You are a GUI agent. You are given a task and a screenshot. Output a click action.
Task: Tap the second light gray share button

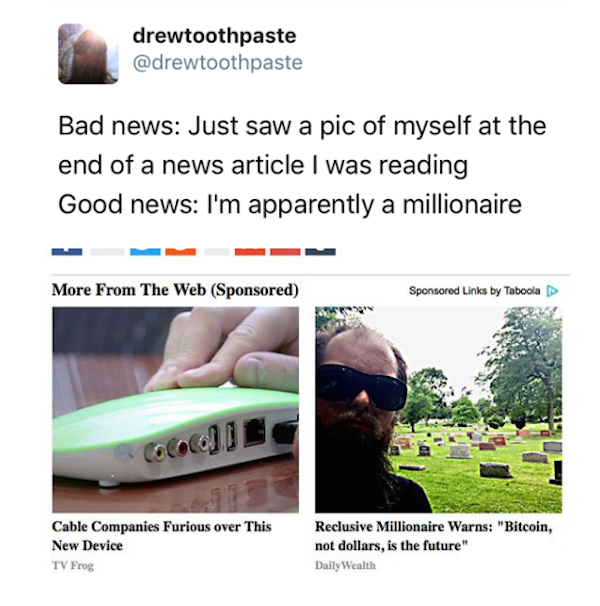click(217, 252)
